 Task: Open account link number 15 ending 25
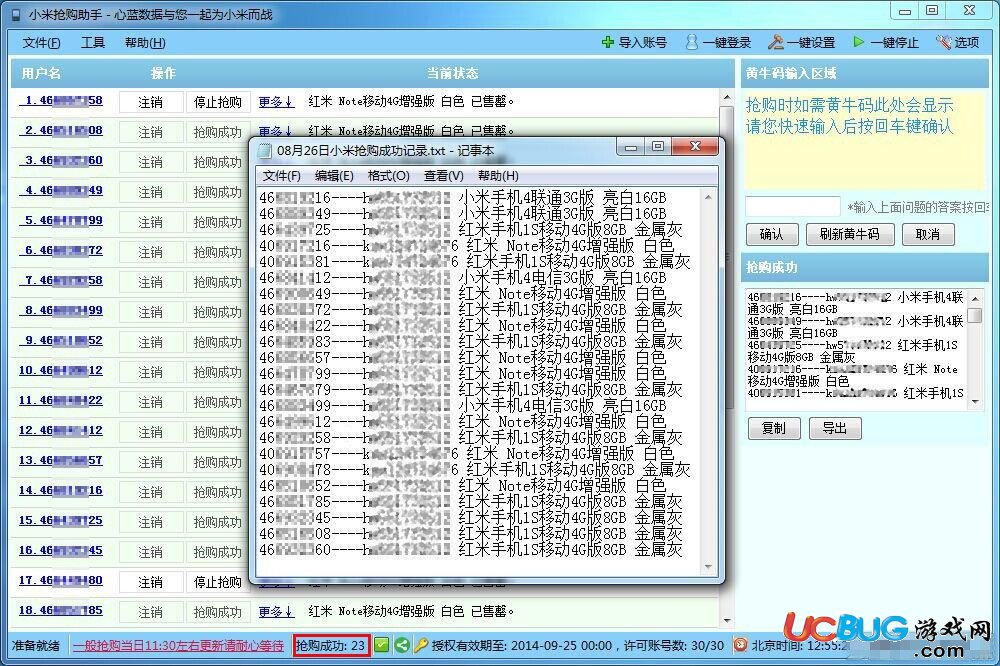(61, 520)
